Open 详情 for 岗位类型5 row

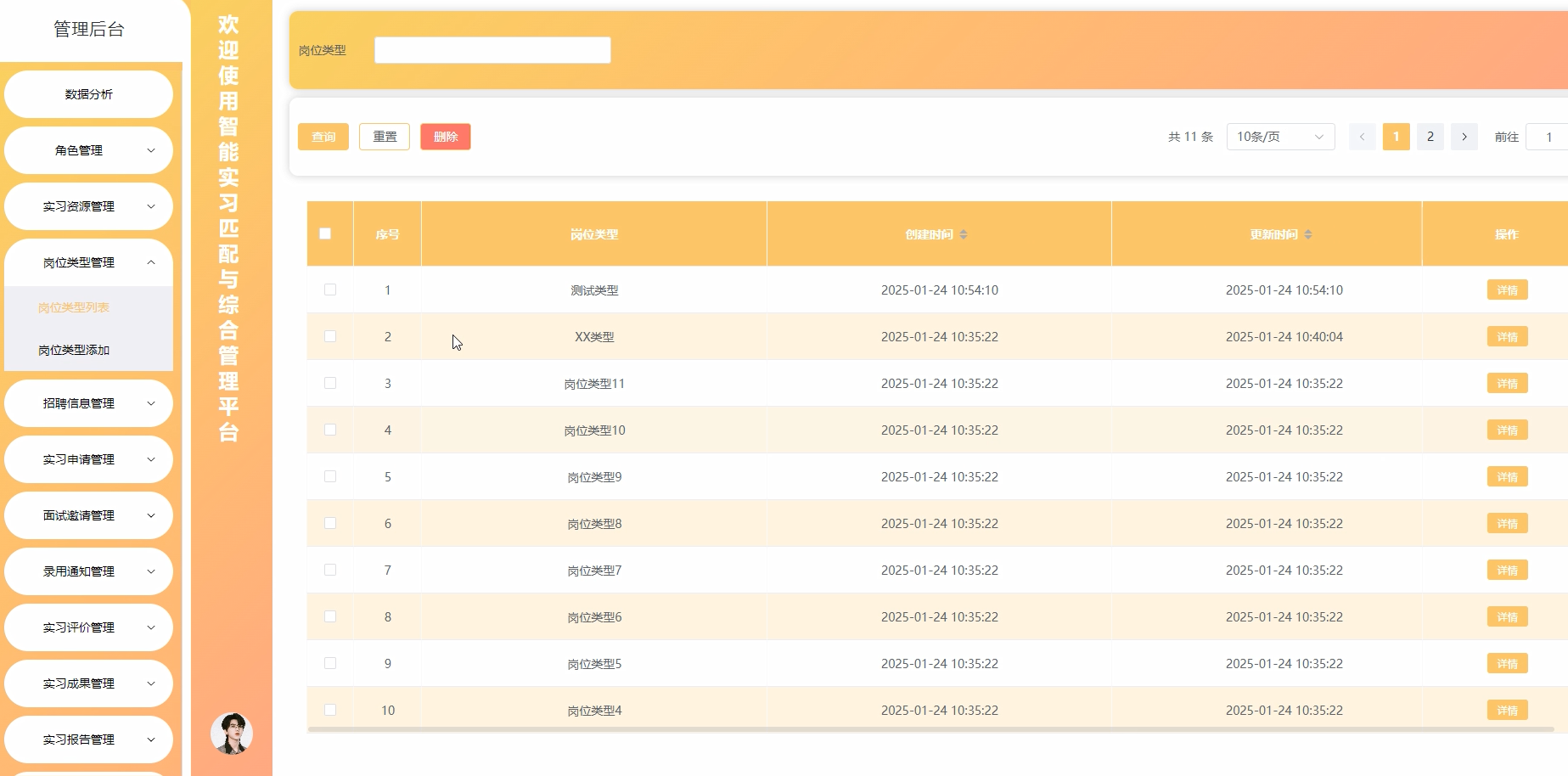point(1508,663)
